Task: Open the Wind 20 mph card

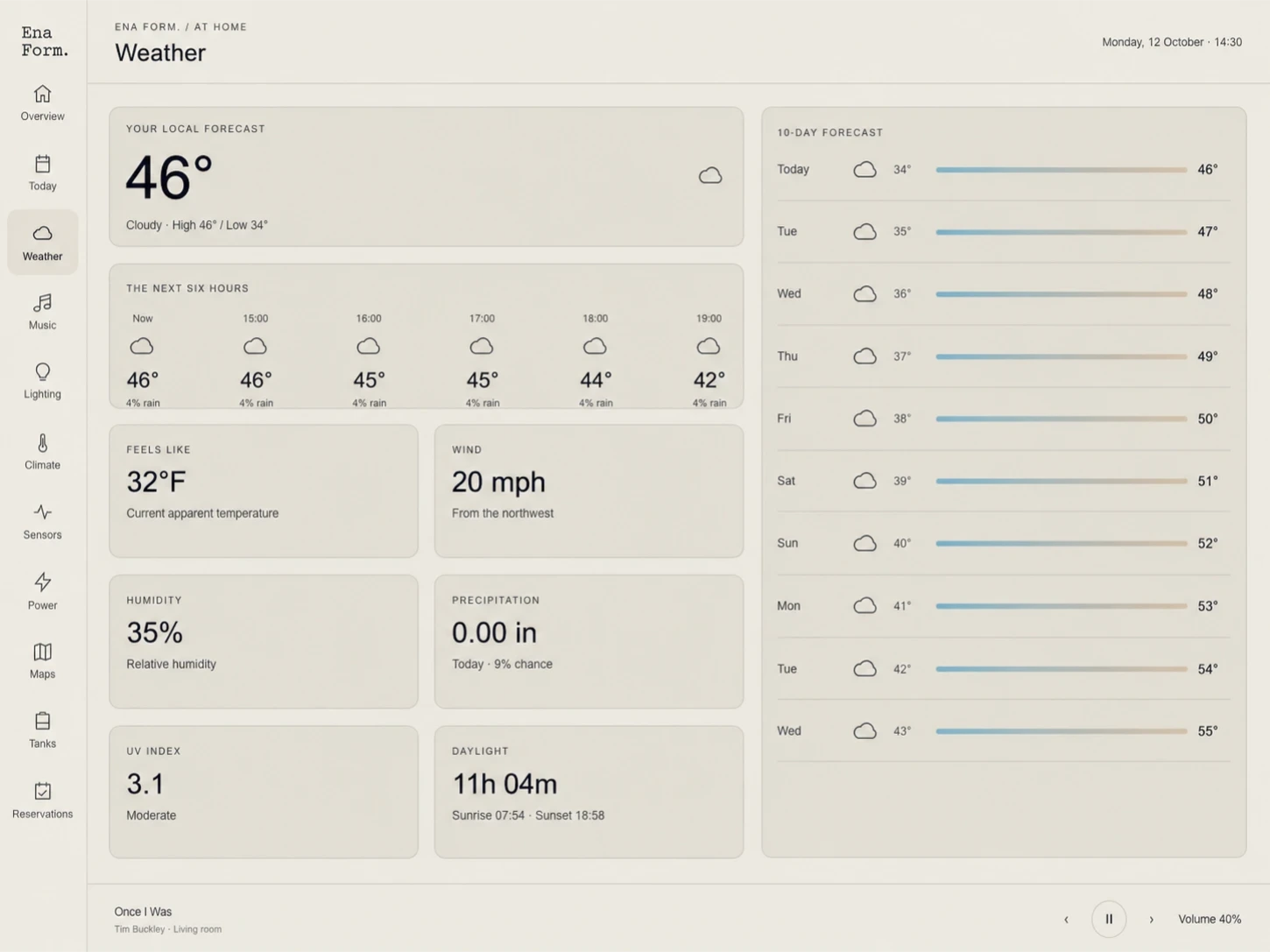Action: pyautogui.click(x=589, y=491)
